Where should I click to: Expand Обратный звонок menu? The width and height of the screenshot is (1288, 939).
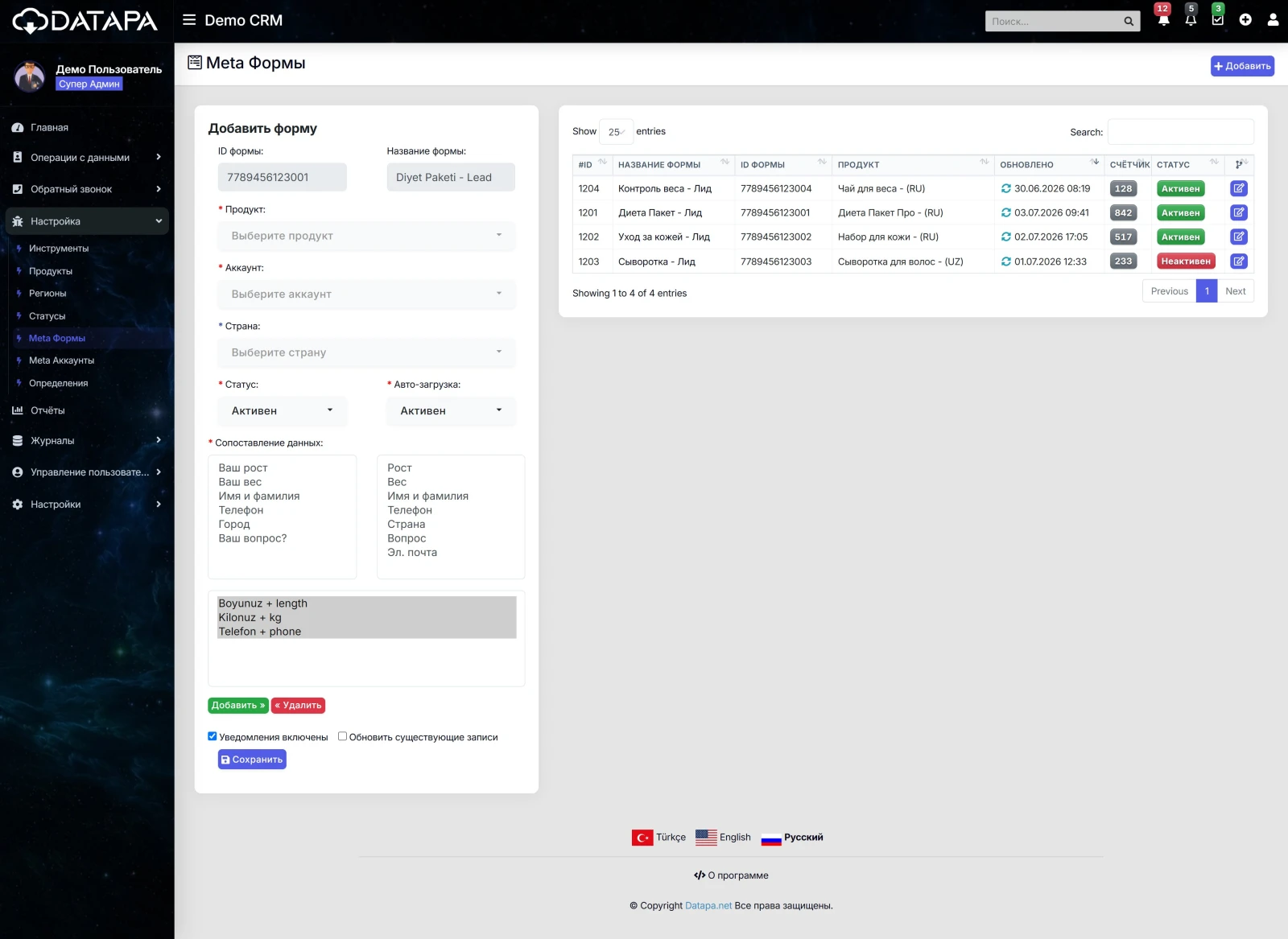tap(87, 189)
